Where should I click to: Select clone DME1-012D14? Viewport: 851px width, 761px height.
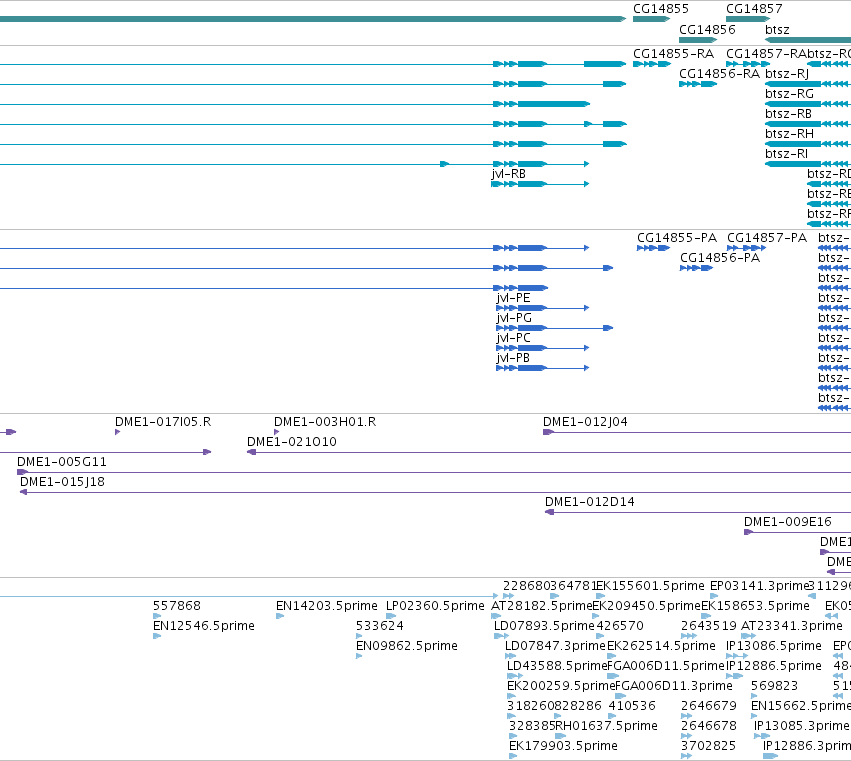pyautogui.click(x=590, y=502)
